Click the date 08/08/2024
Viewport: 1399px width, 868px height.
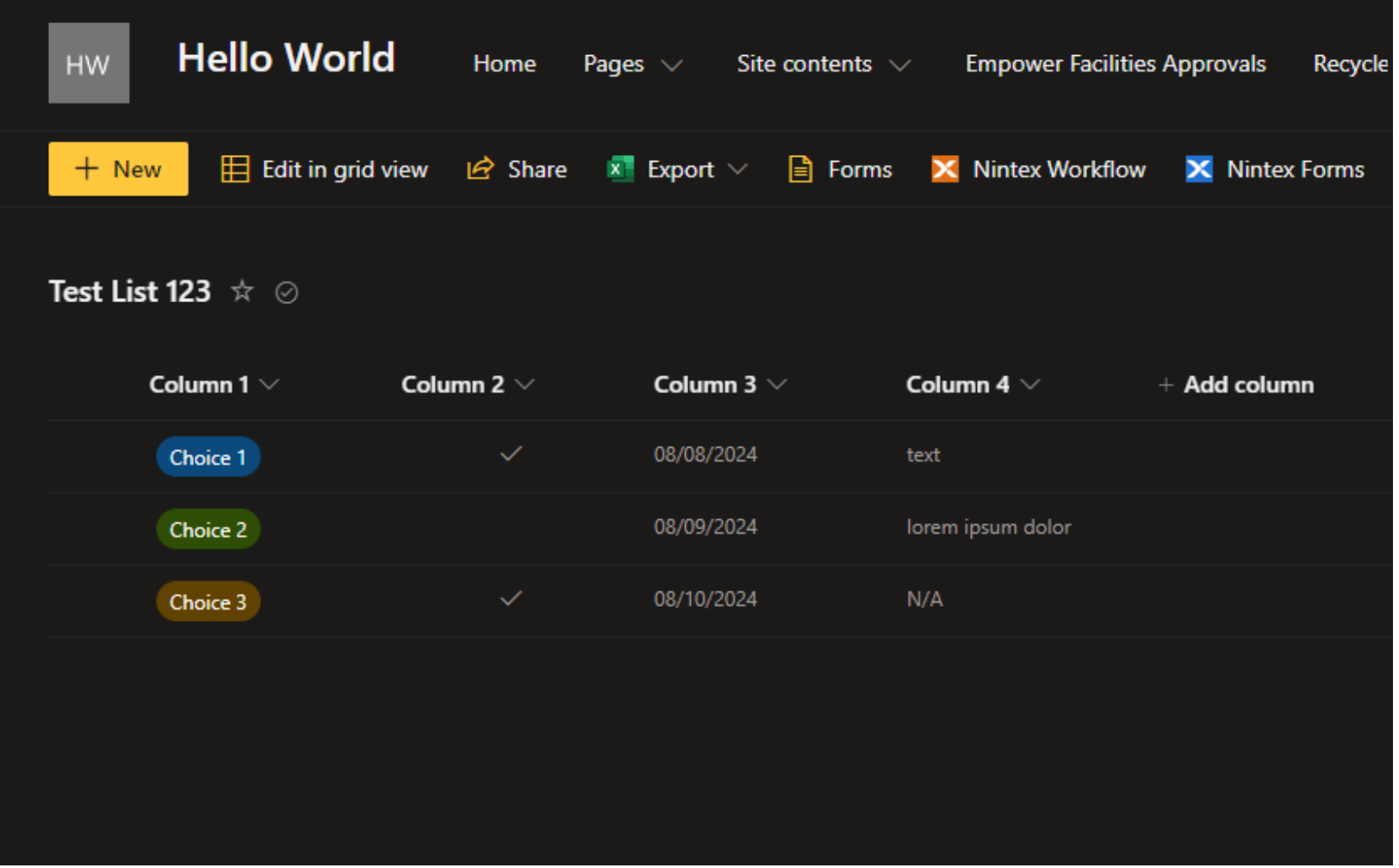(x=706, y=455)
